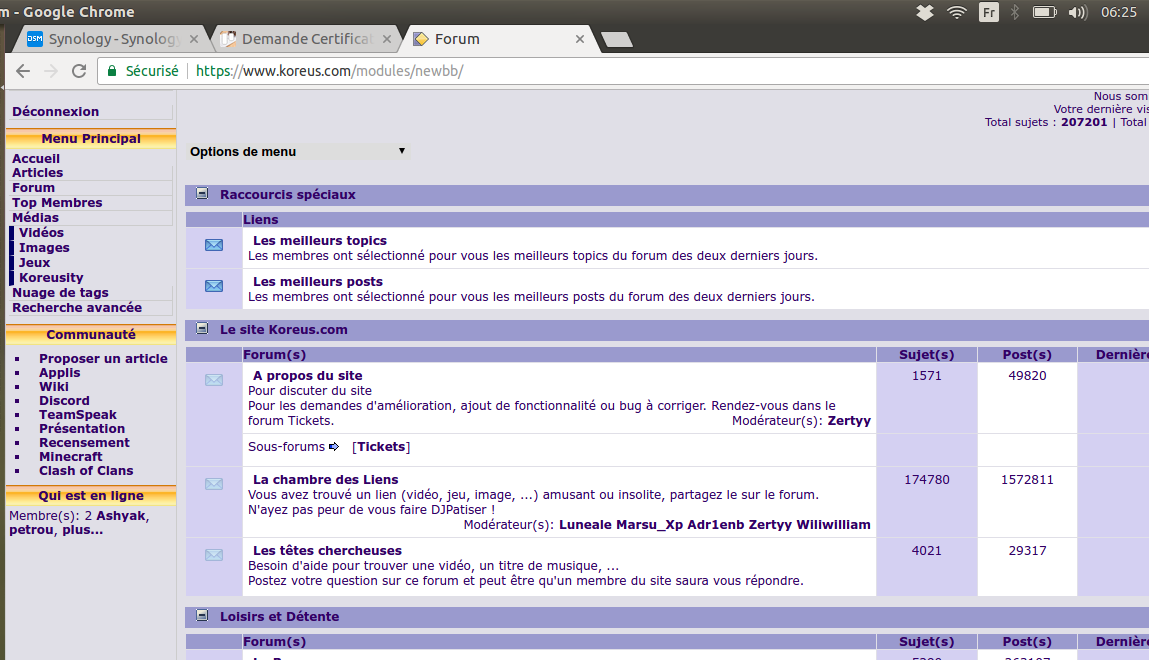
Task: Click the Déconnexion link
Action: coord(55,112)
